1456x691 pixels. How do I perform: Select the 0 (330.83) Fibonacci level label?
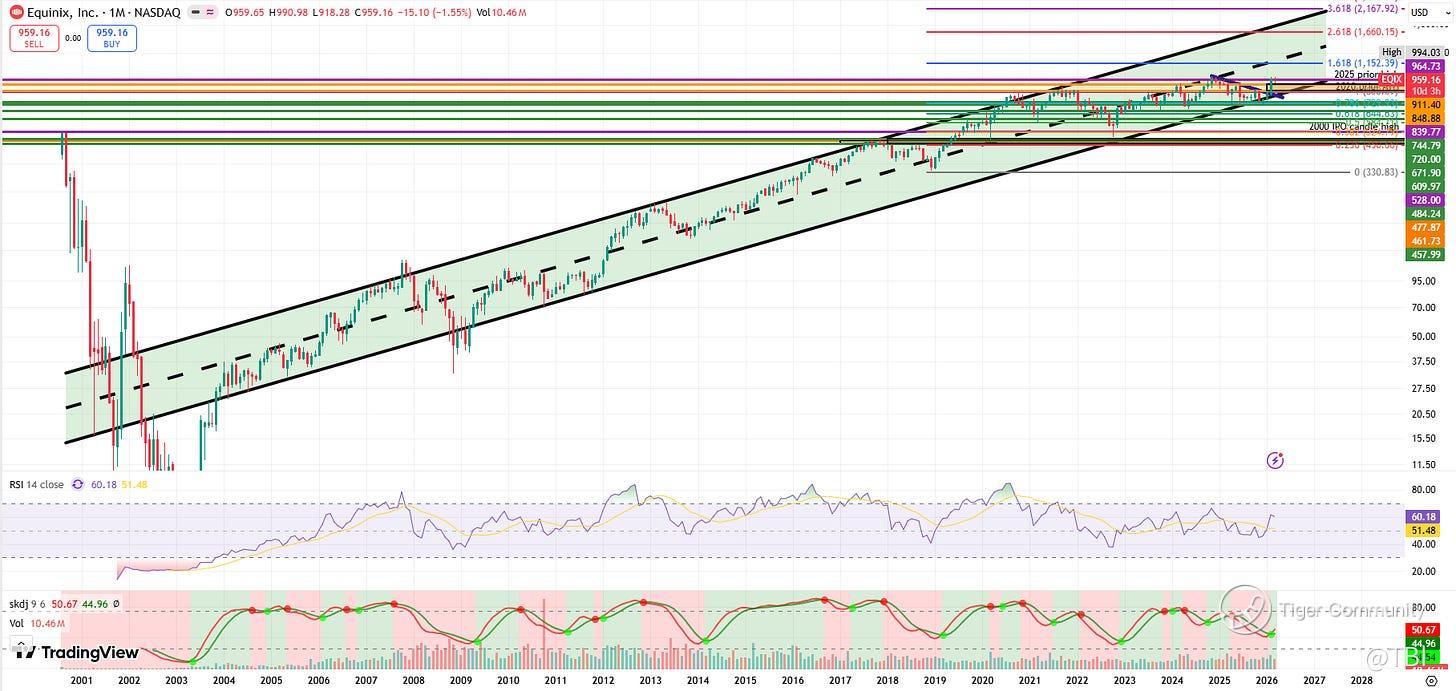(x=1377, y=172)
